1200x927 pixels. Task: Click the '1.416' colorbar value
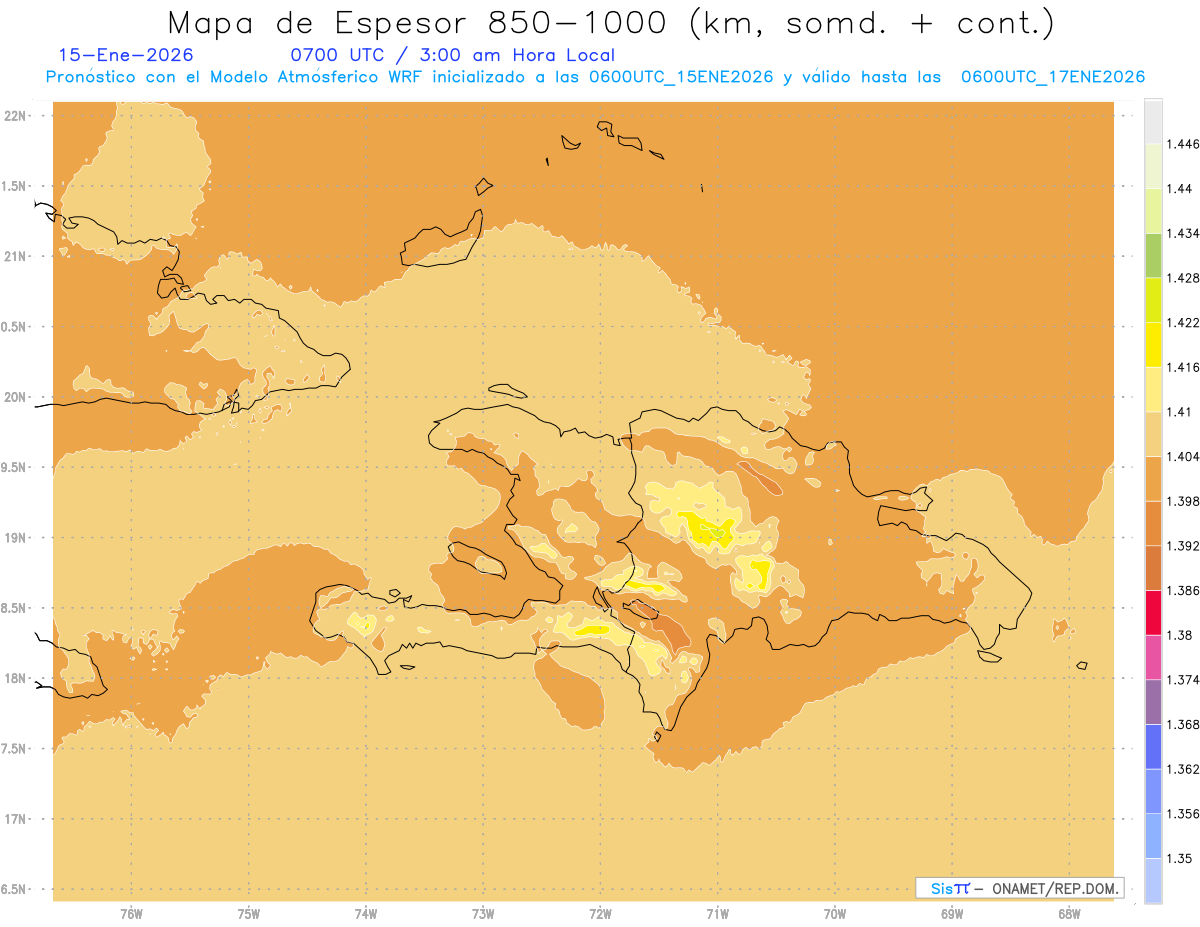tap(1182, 367)
